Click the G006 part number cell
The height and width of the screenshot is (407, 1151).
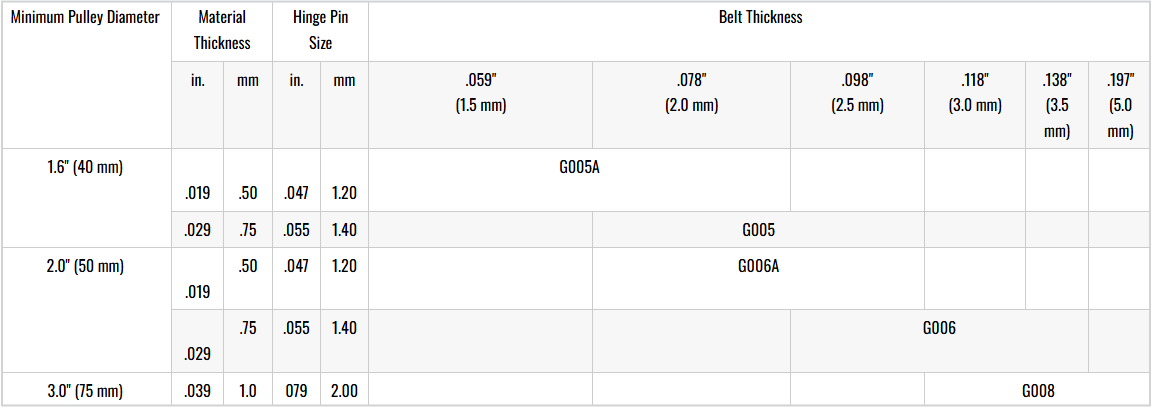tap(940, 328)
